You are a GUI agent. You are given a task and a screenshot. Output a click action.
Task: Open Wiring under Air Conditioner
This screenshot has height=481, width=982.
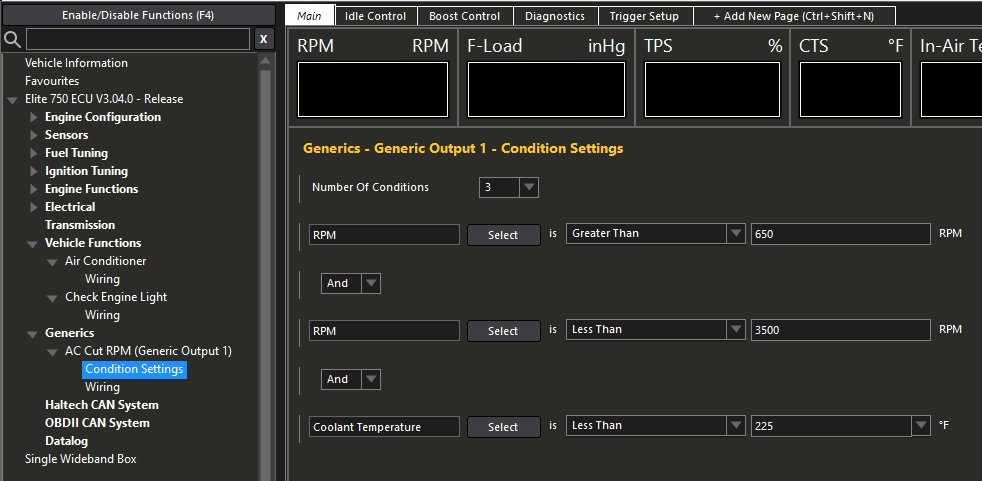coord(102,279)
